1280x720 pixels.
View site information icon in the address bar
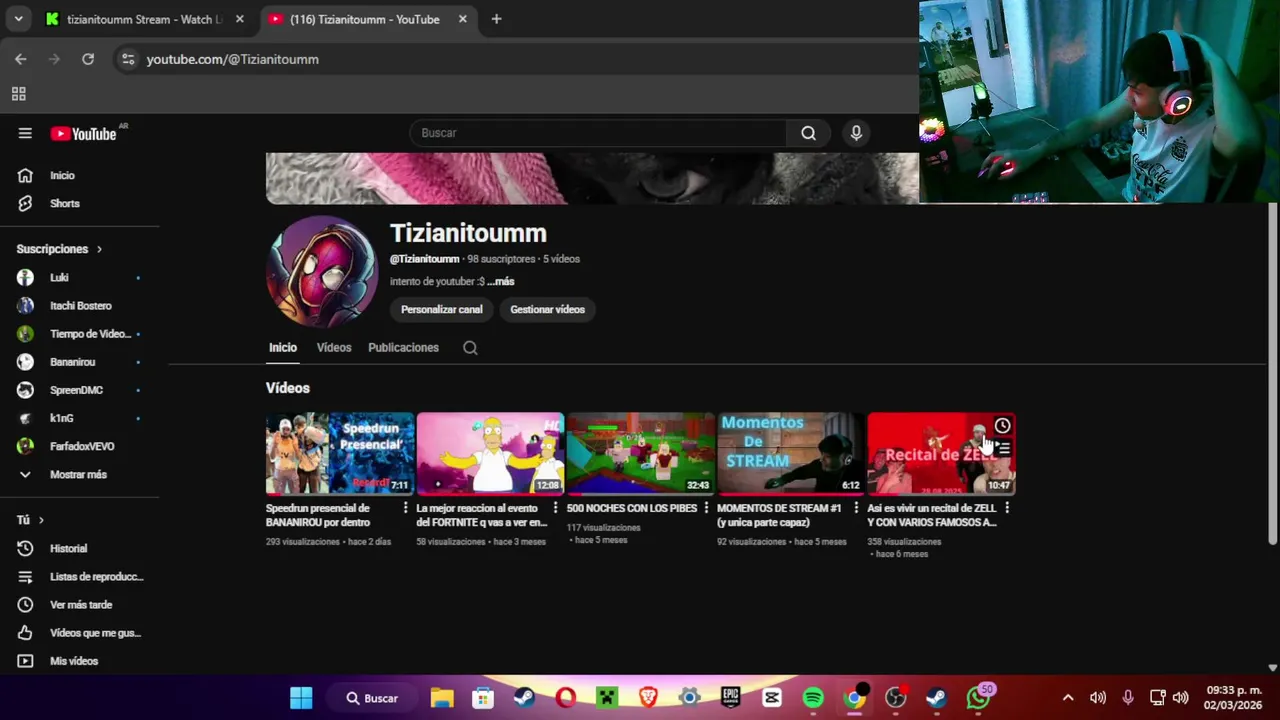127,59
